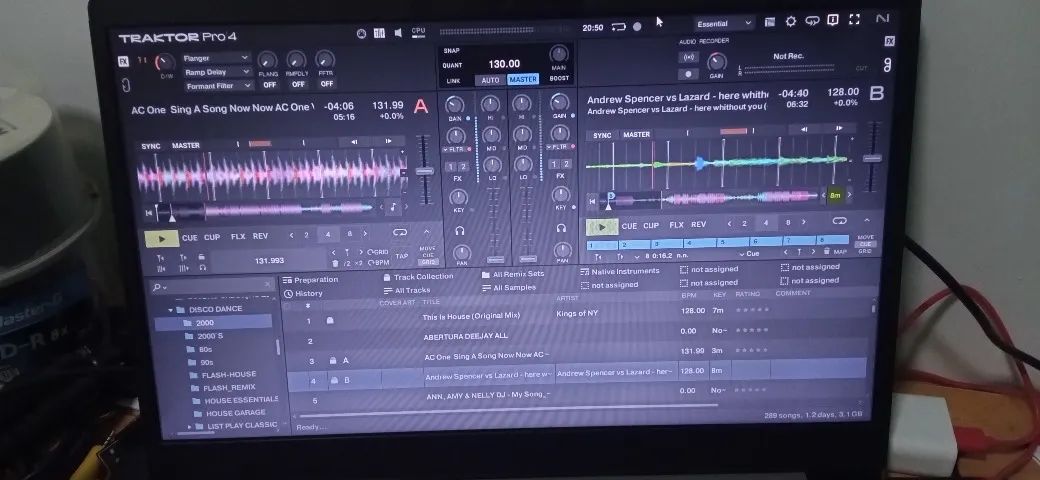Toggle SYNC on Deck B

602,135
